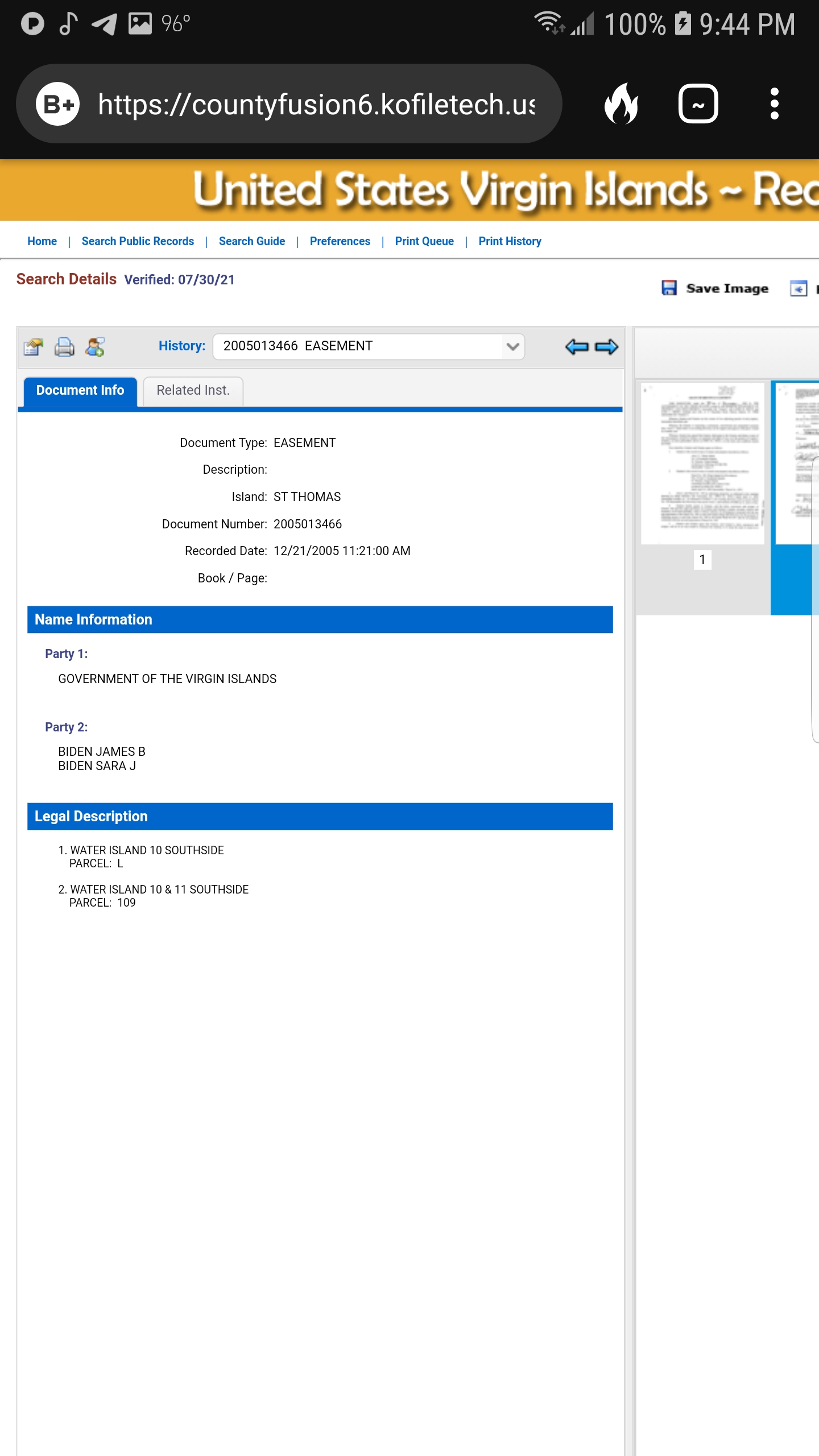Image resolution: width=819 pixels, height=1456 pixels.
Task: Tap the URL address bar field
Action: [289, 104]
